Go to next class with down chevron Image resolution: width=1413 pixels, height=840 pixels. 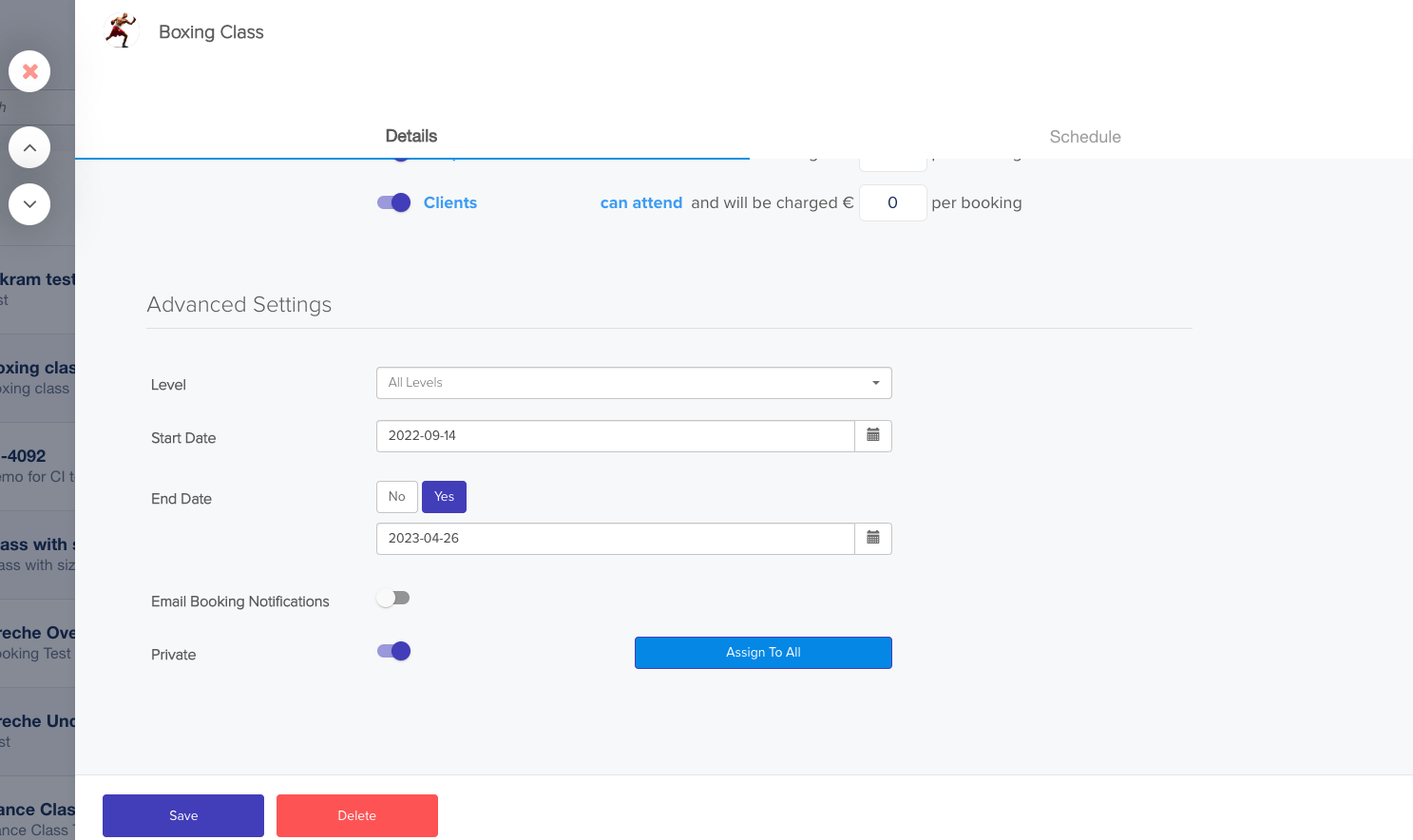click(x=29, y=204)
